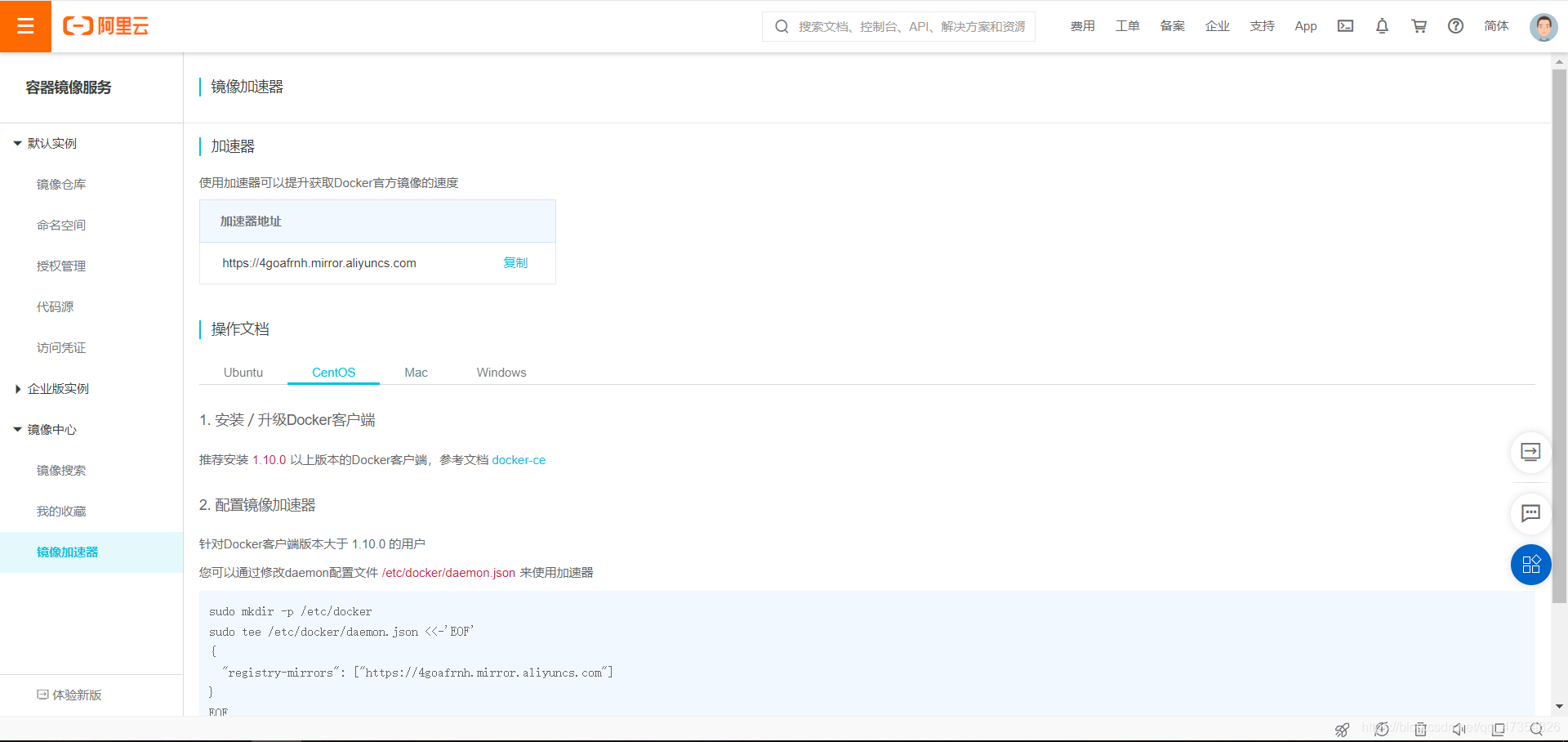Open 我的收藏 in sidebar
The width and height of the screenshot is (1568, 742).
pos(61,511)
